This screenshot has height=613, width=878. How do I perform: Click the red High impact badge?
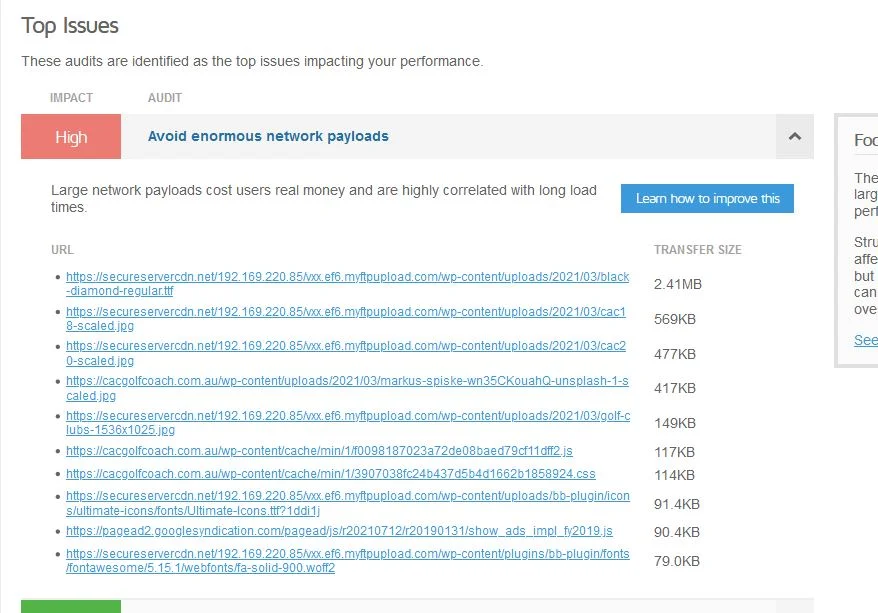coord(71,137)
